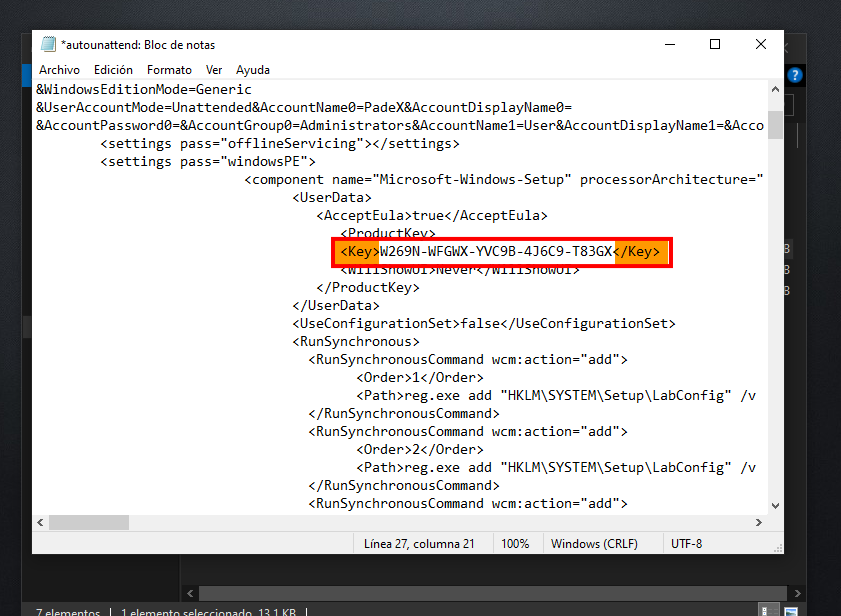Click Notepad's horizontal scrollbar left arrow
Viewport: 841px width, 616px height.
40,522
